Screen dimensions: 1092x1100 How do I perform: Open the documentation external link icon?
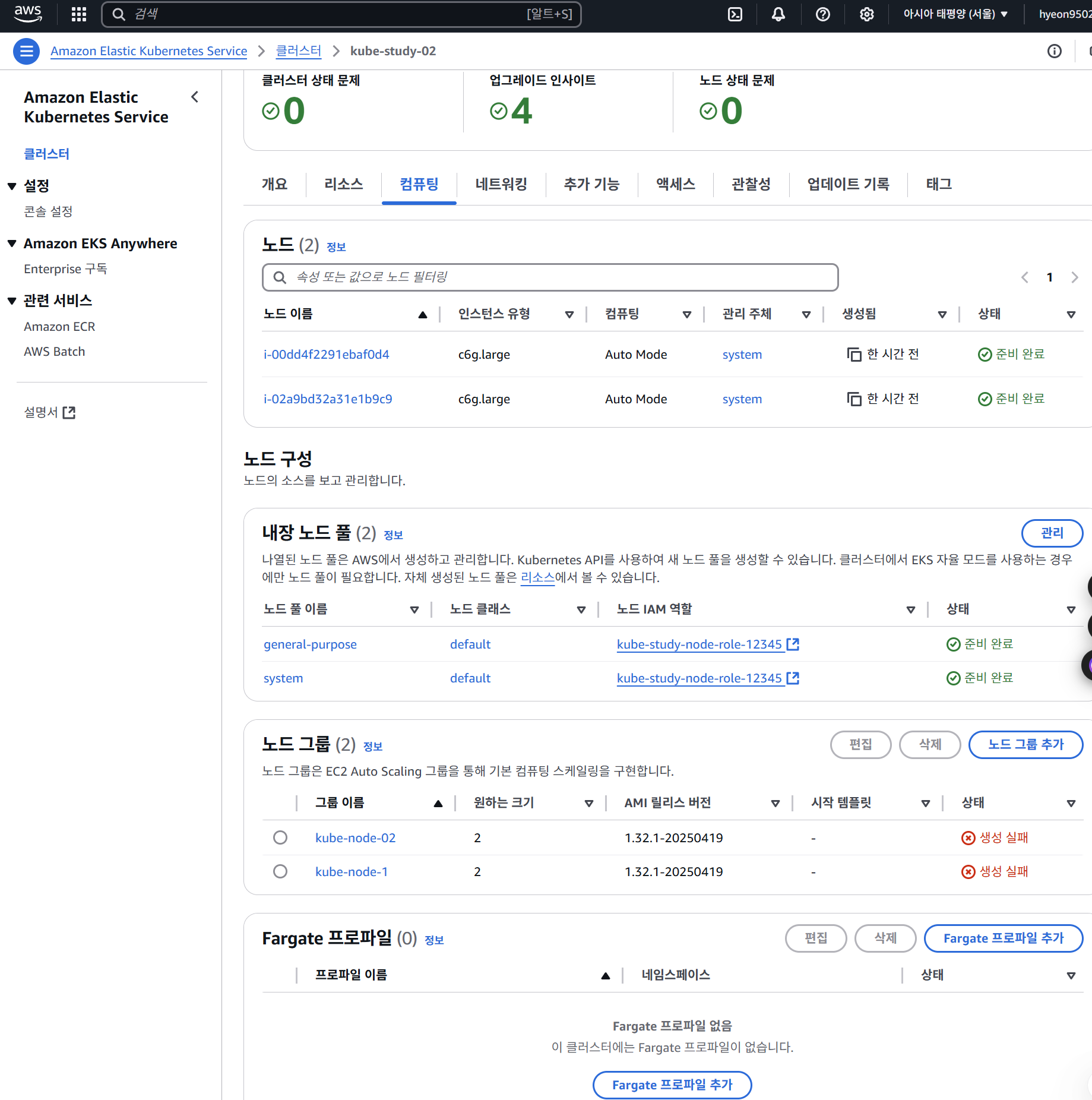69,412
